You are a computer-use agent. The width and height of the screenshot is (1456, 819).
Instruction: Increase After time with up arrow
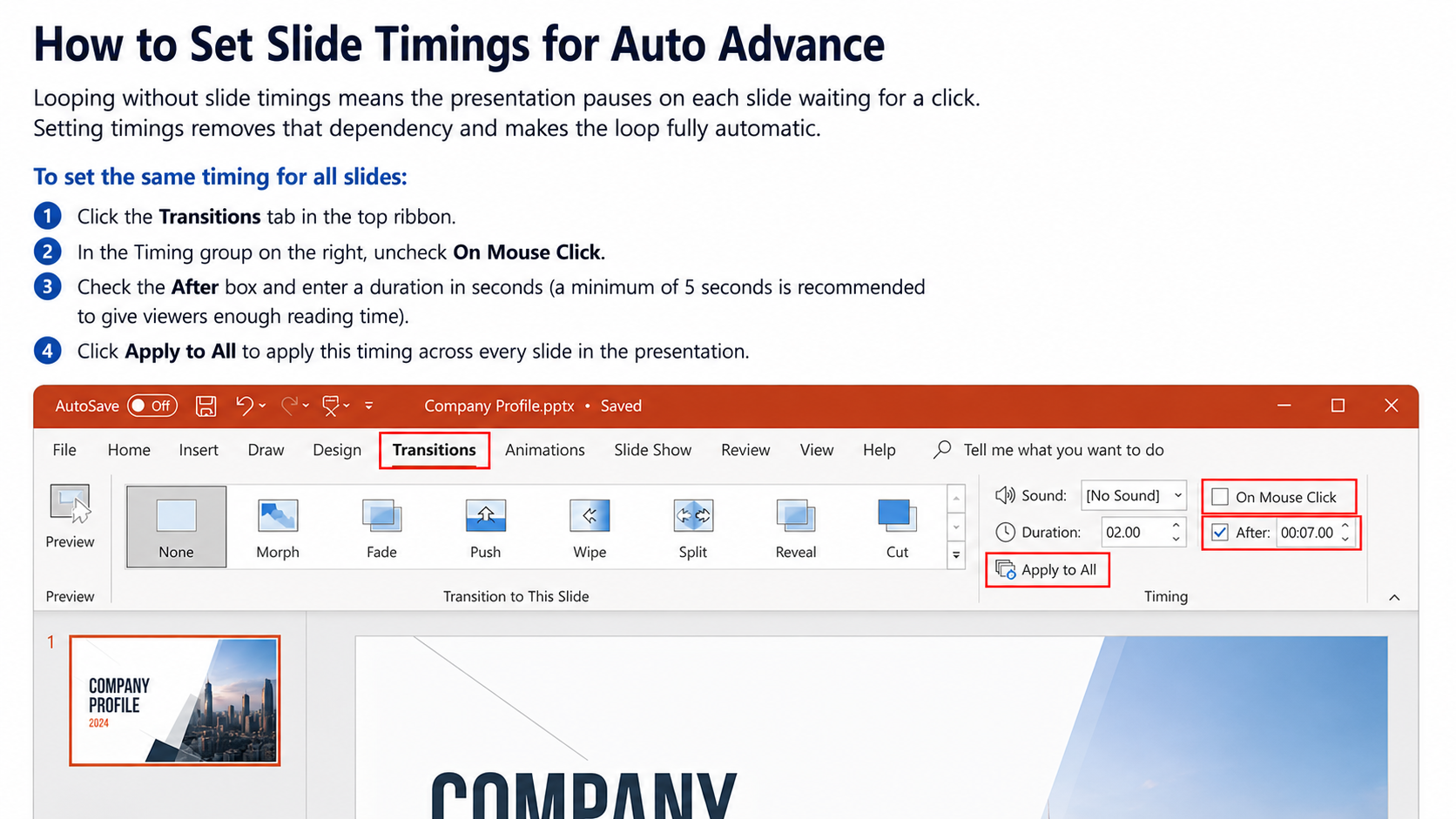(x=1345, y=526)
